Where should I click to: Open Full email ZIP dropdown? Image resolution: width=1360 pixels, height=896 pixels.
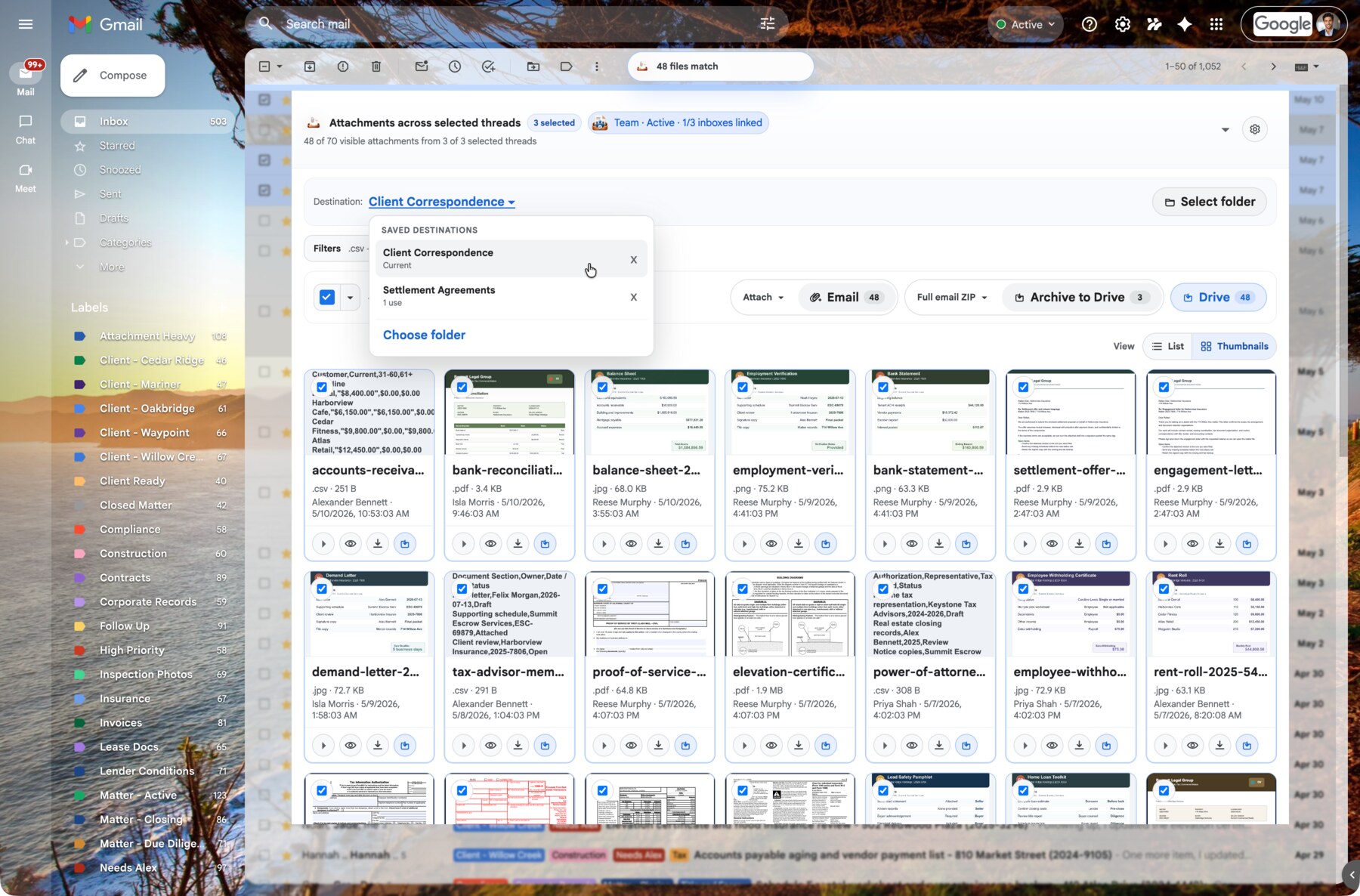[952, 298]
